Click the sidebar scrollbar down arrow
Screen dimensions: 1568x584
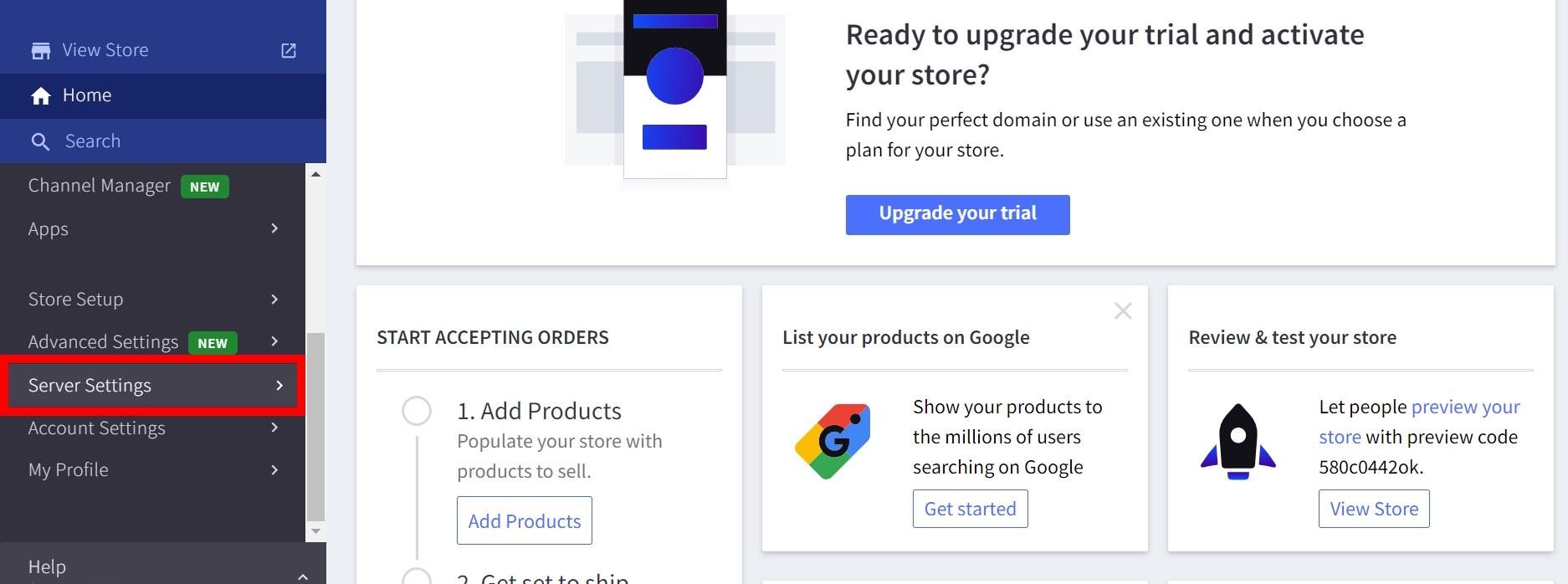315,531
